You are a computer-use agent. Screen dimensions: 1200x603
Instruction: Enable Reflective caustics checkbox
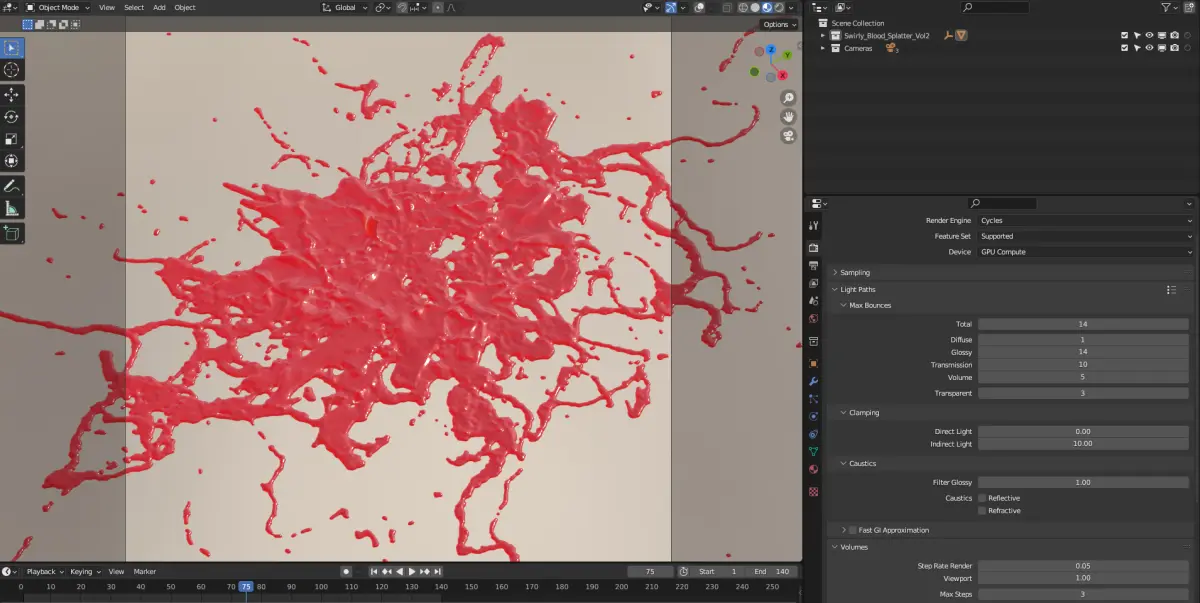[x=982, y=498]
